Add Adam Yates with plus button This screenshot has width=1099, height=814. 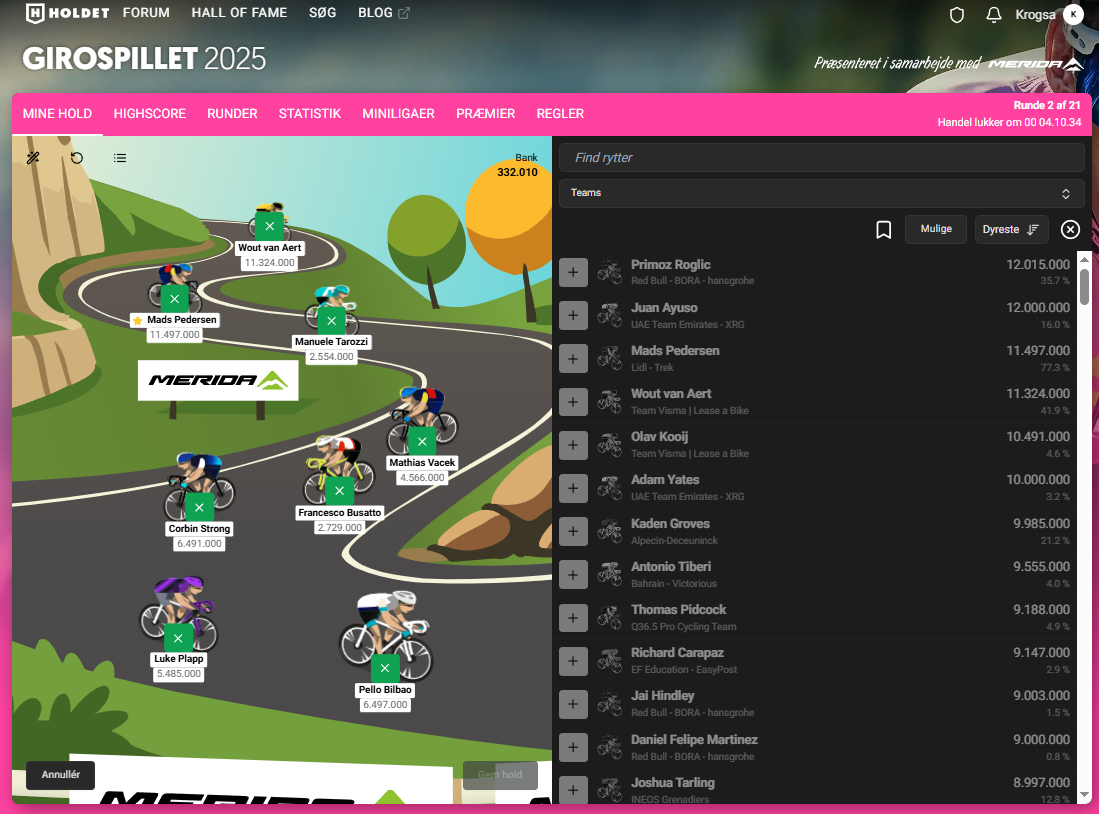[573, 488]
